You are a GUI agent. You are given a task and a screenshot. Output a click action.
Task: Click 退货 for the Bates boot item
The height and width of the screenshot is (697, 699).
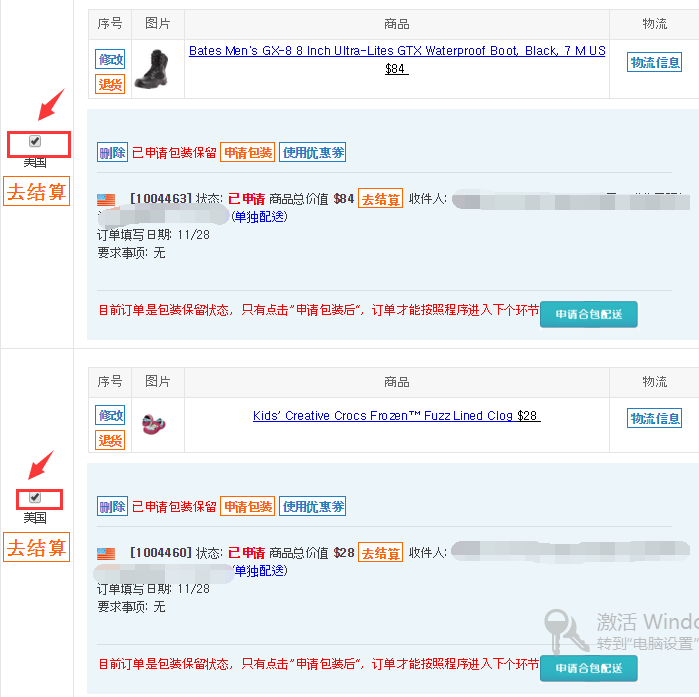coord(110,84)
